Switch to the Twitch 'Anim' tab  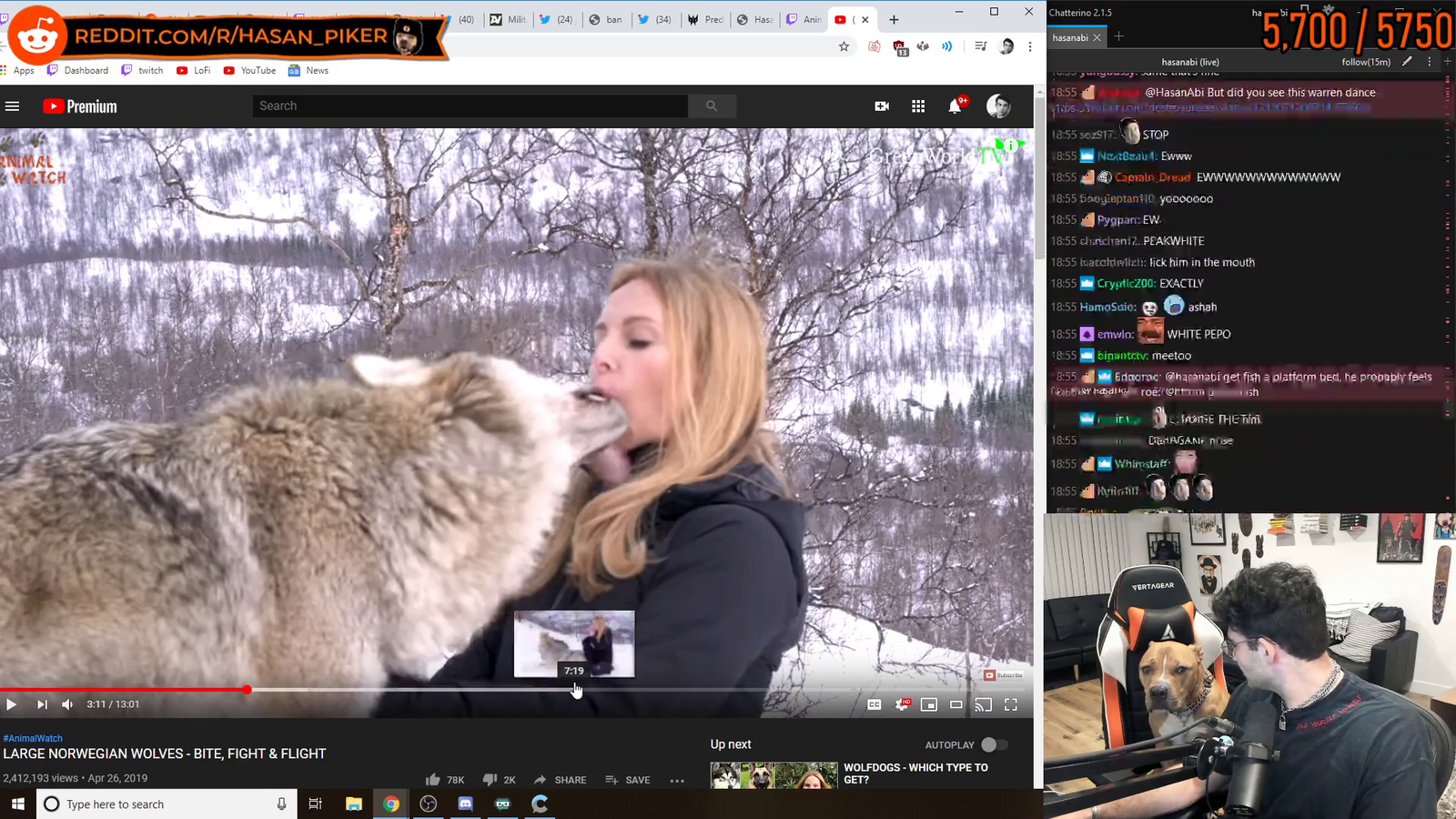pyautogui.click(x=803, y=19)
